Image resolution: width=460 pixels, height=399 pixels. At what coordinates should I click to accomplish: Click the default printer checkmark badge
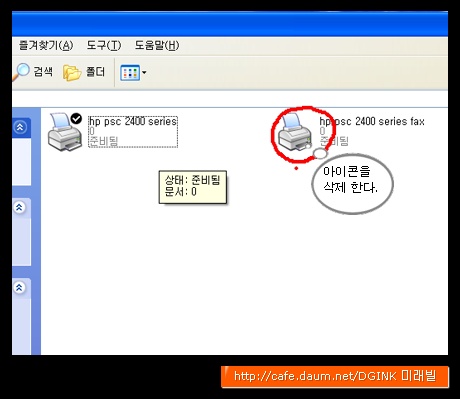76,118
